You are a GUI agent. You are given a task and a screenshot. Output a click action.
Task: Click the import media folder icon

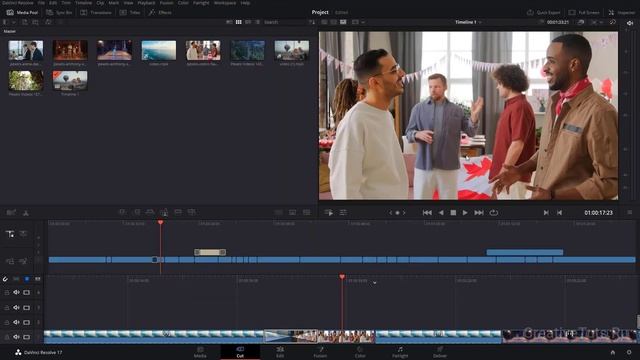click(36, 22)
